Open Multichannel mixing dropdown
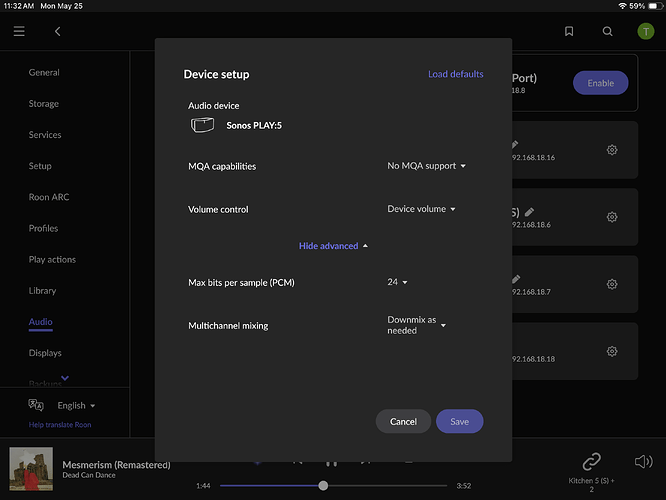The image size is (666, 500). pos(417,325)
